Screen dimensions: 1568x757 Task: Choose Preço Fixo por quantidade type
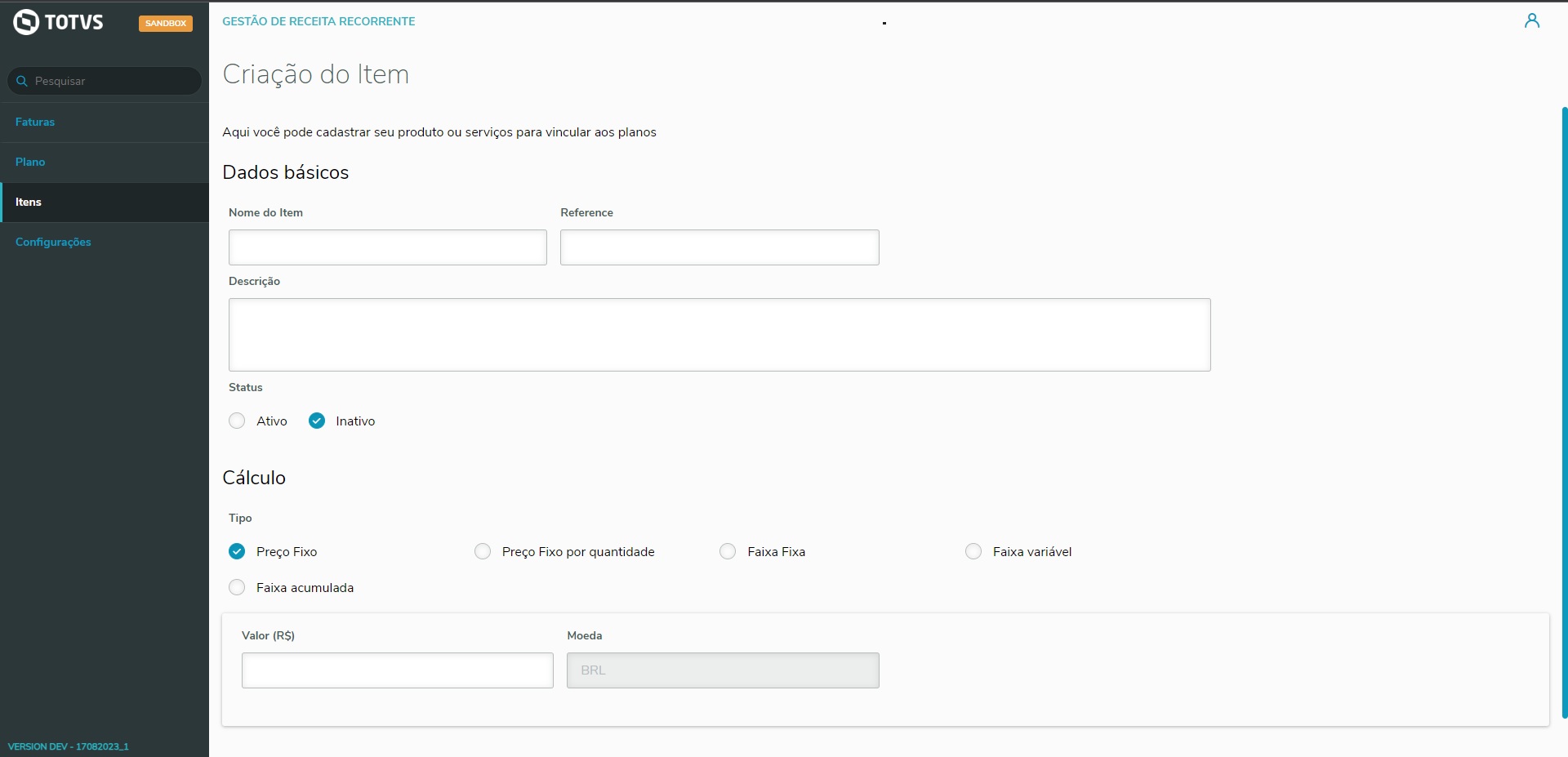[483, 552]
